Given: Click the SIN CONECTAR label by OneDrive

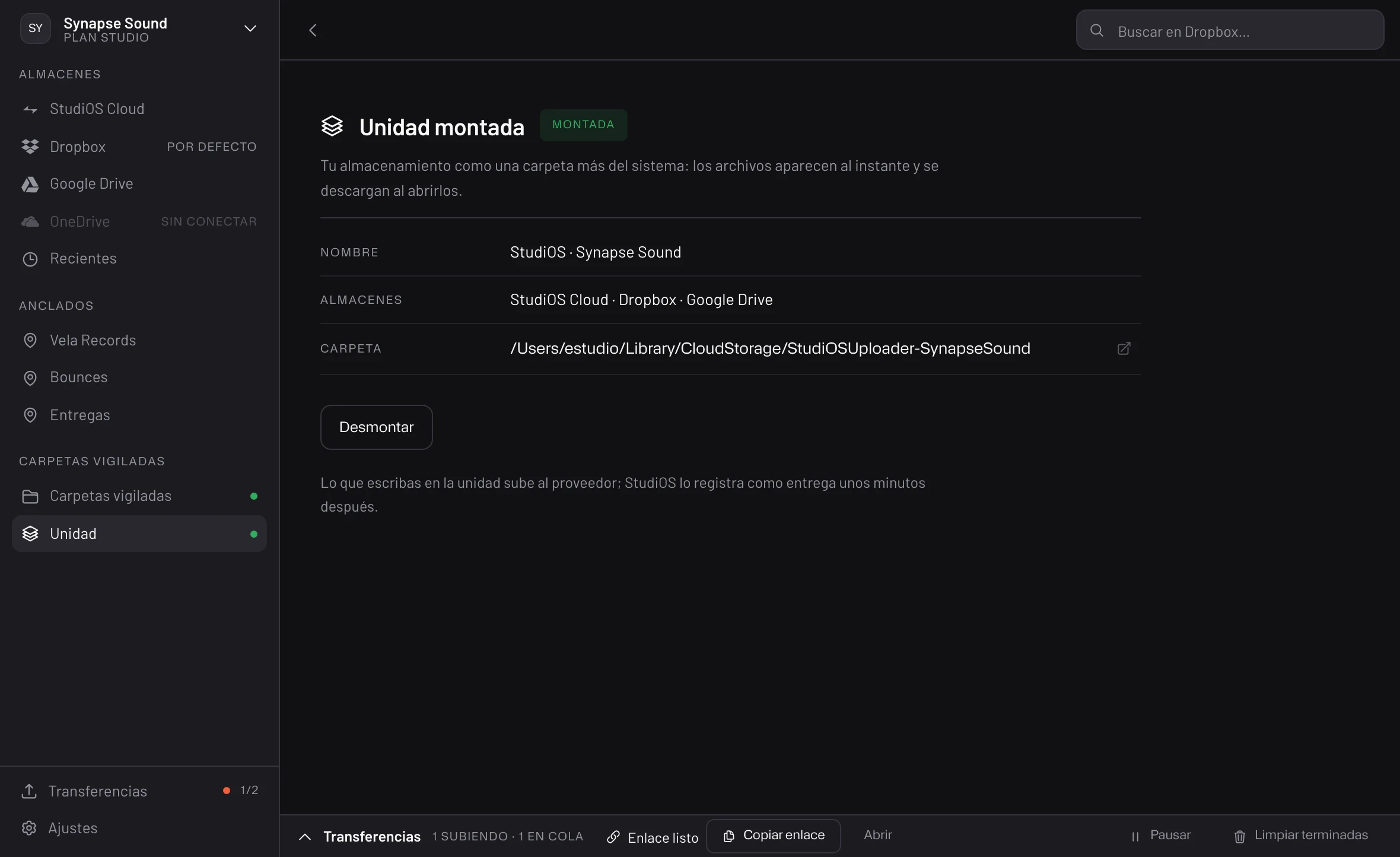Looking at the screenshot, I should pyautogui.click(x=209, y=221).
